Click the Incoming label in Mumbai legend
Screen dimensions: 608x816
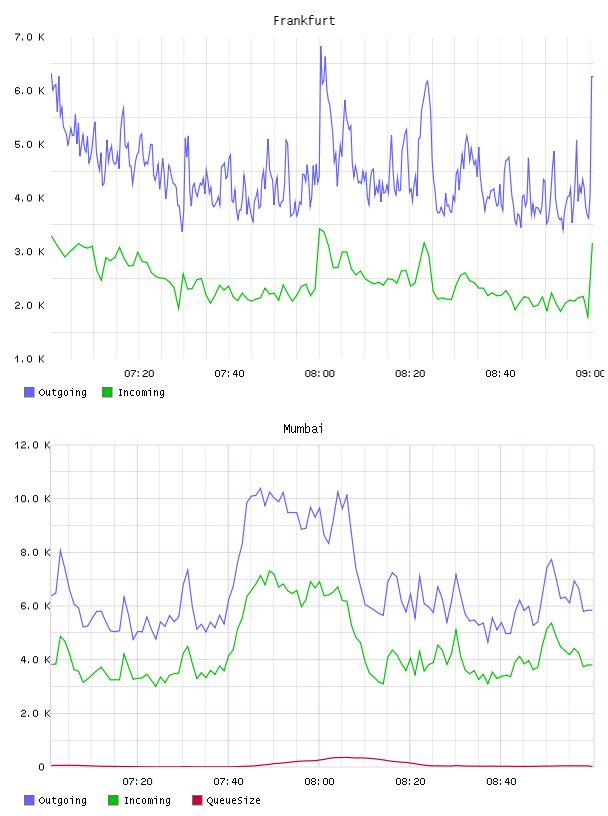point(147,800)
